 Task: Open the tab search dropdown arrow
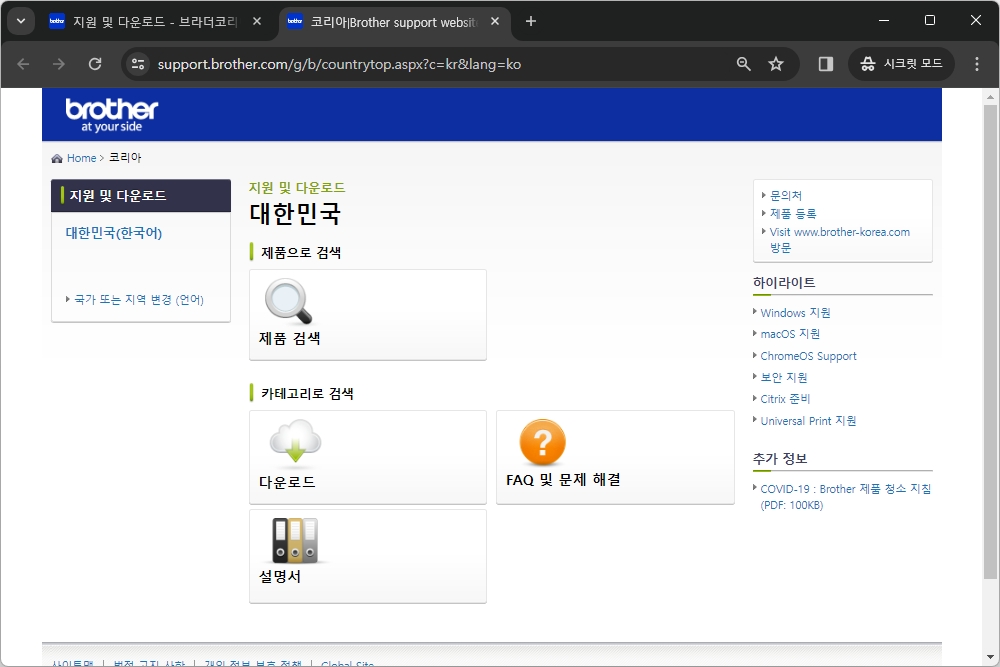(x=21, y=21)
